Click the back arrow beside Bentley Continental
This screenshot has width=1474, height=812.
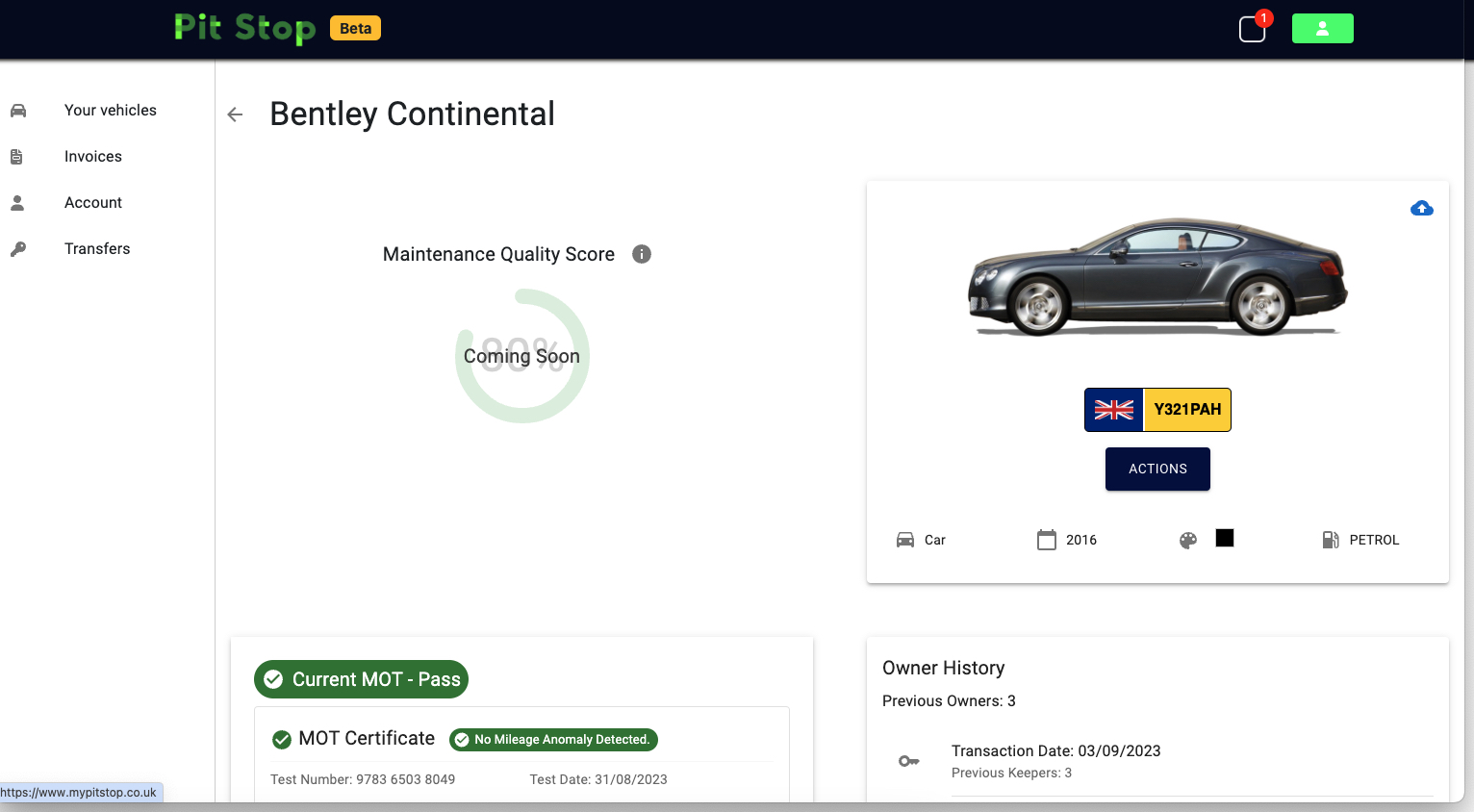click(235, 114)
